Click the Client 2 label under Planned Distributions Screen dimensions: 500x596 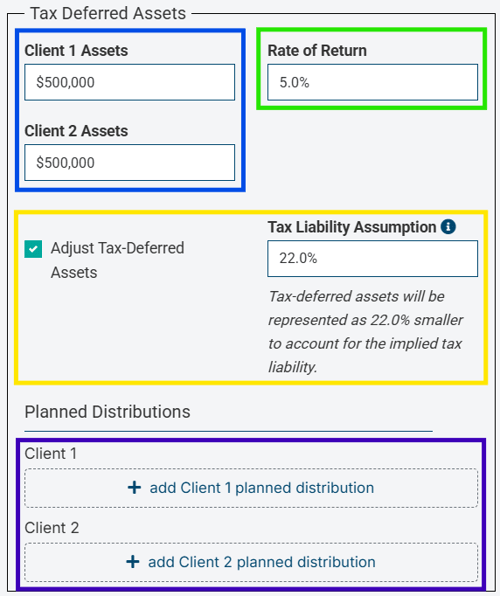(52, 528)
